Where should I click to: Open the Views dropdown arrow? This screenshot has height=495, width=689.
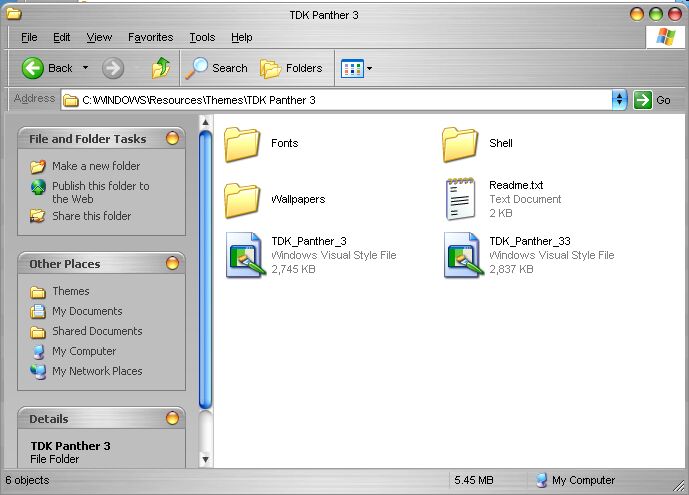click(370, 68)
